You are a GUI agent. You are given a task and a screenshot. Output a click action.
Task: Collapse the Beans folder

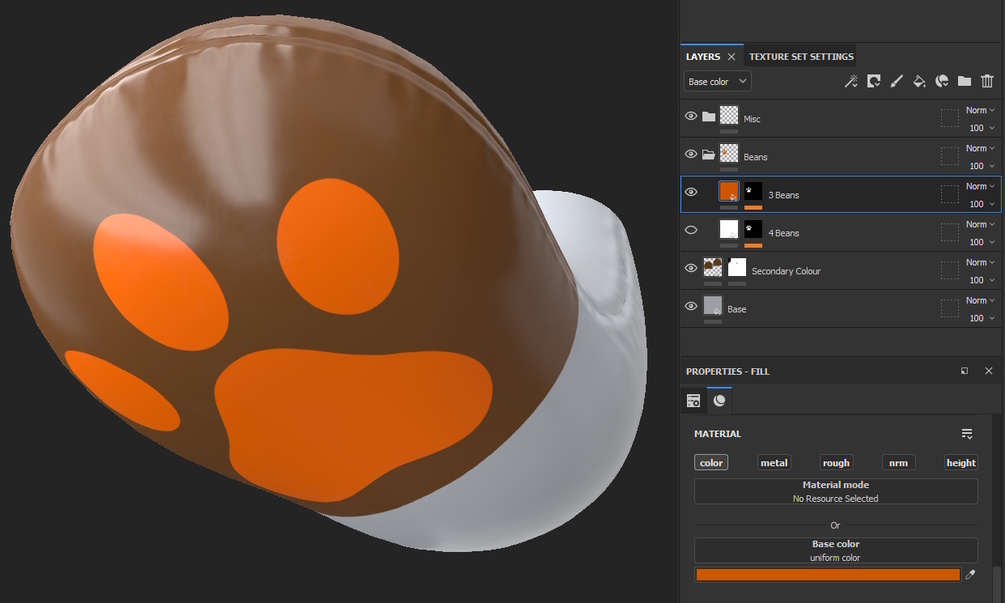click(x=708, y=154)
